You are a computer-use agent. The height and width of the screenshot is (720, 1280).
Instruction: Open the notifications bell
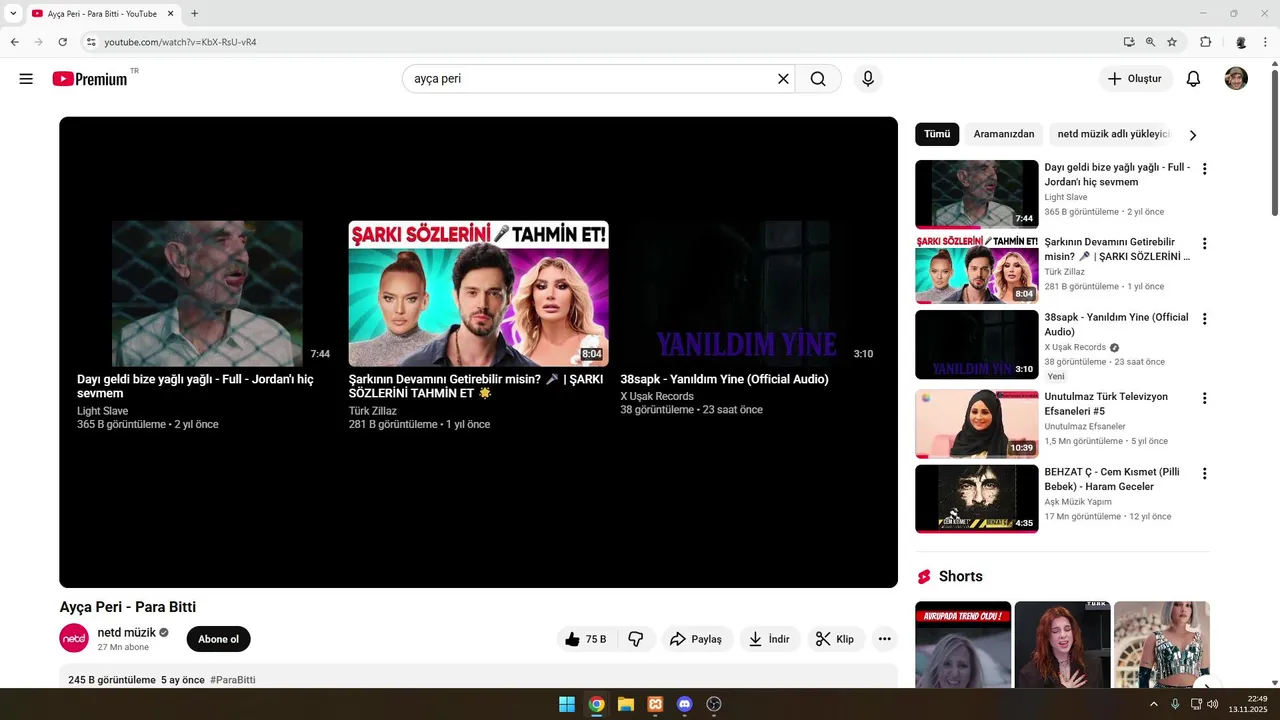pos(1193,79)
